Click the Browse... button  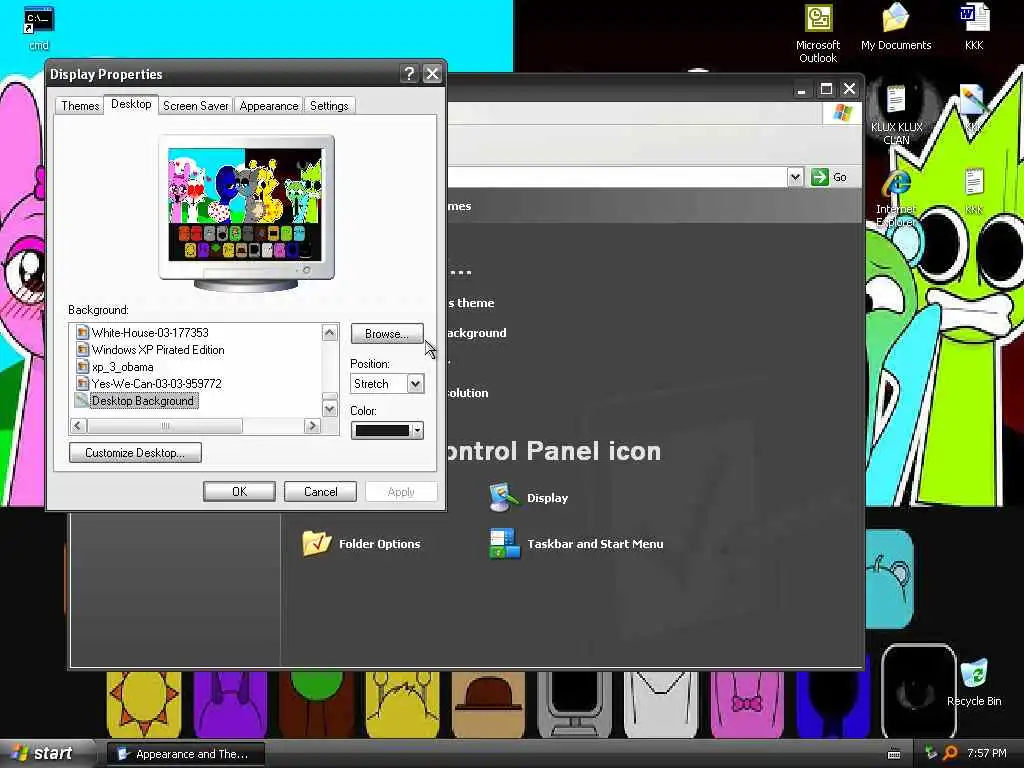(387, 334)
